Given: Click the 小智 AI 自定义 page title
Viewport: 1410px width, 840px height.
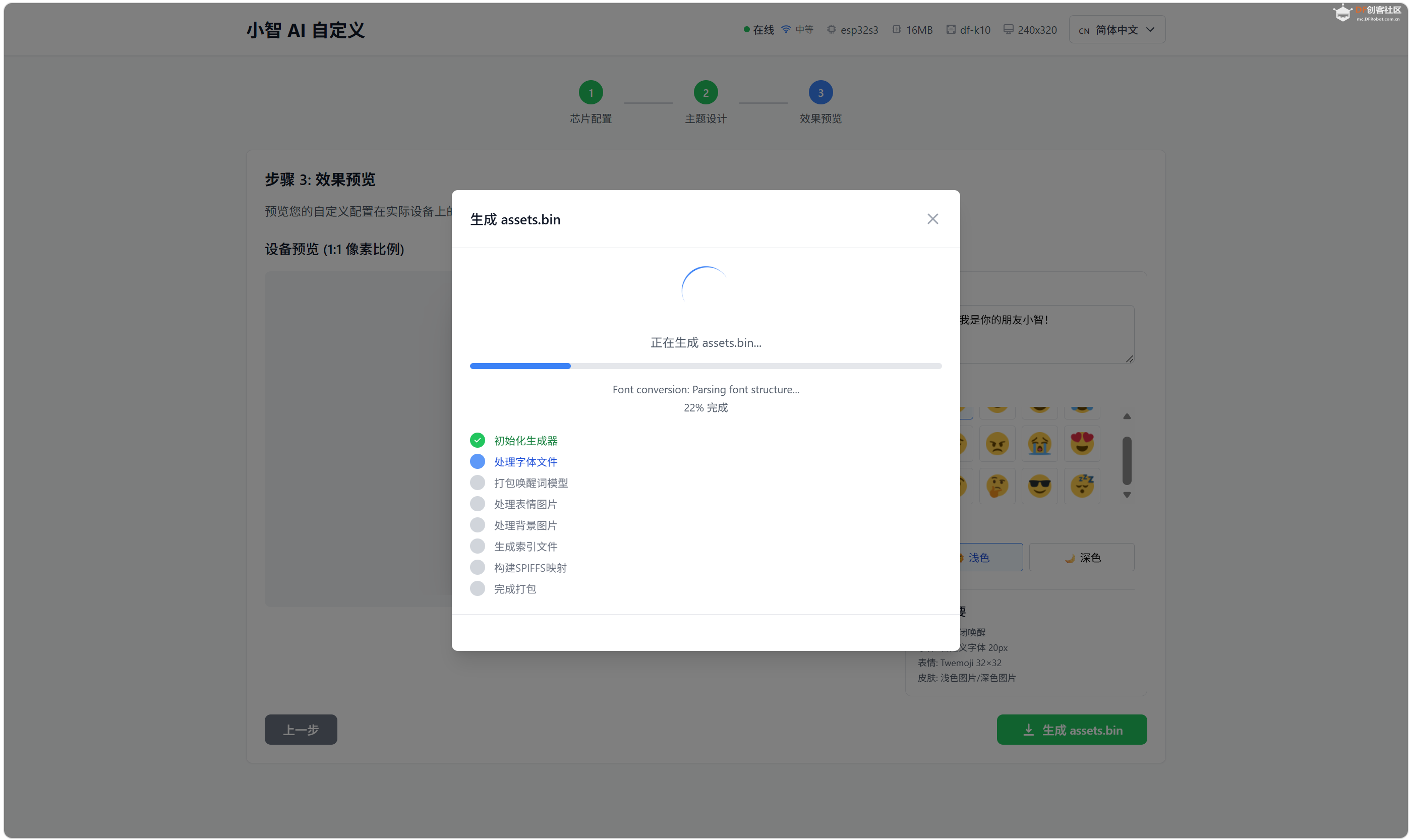Looking at the screenshot, I should [305, 30].
